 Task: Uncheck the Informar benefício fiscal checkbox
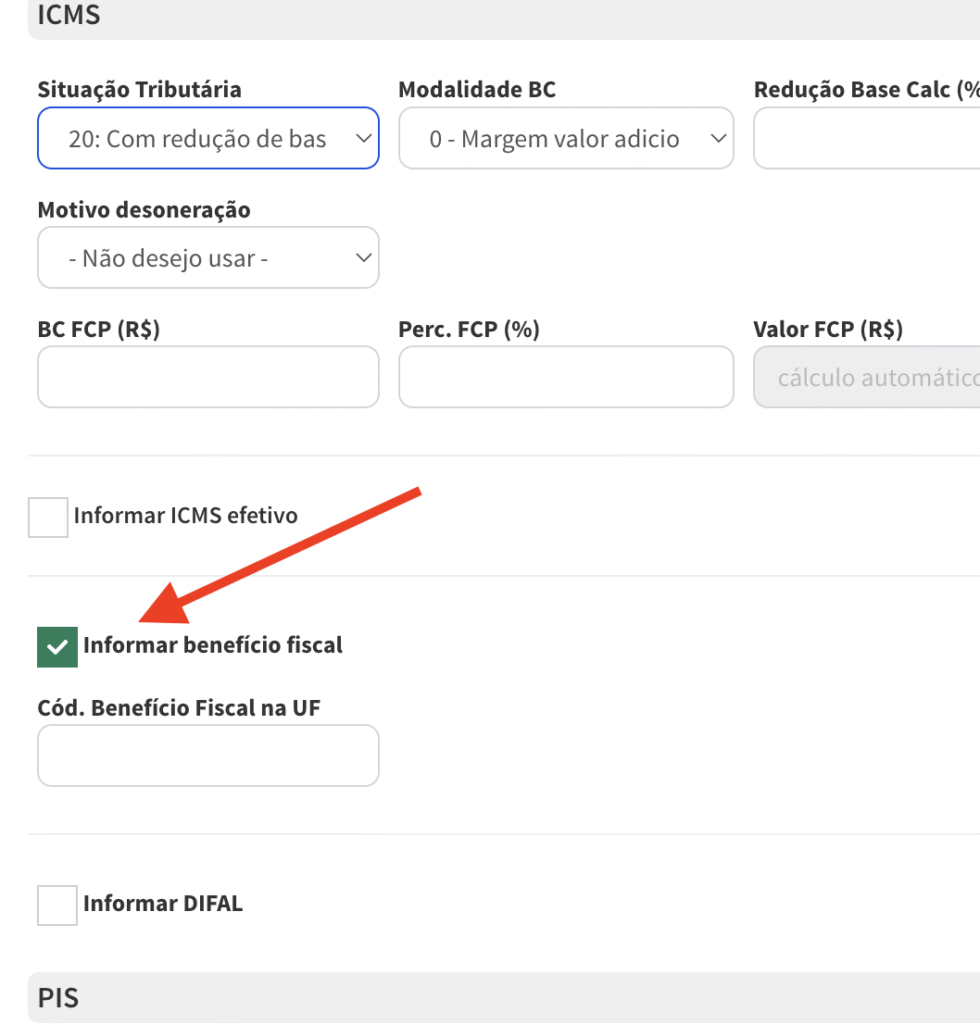[57, 647]
